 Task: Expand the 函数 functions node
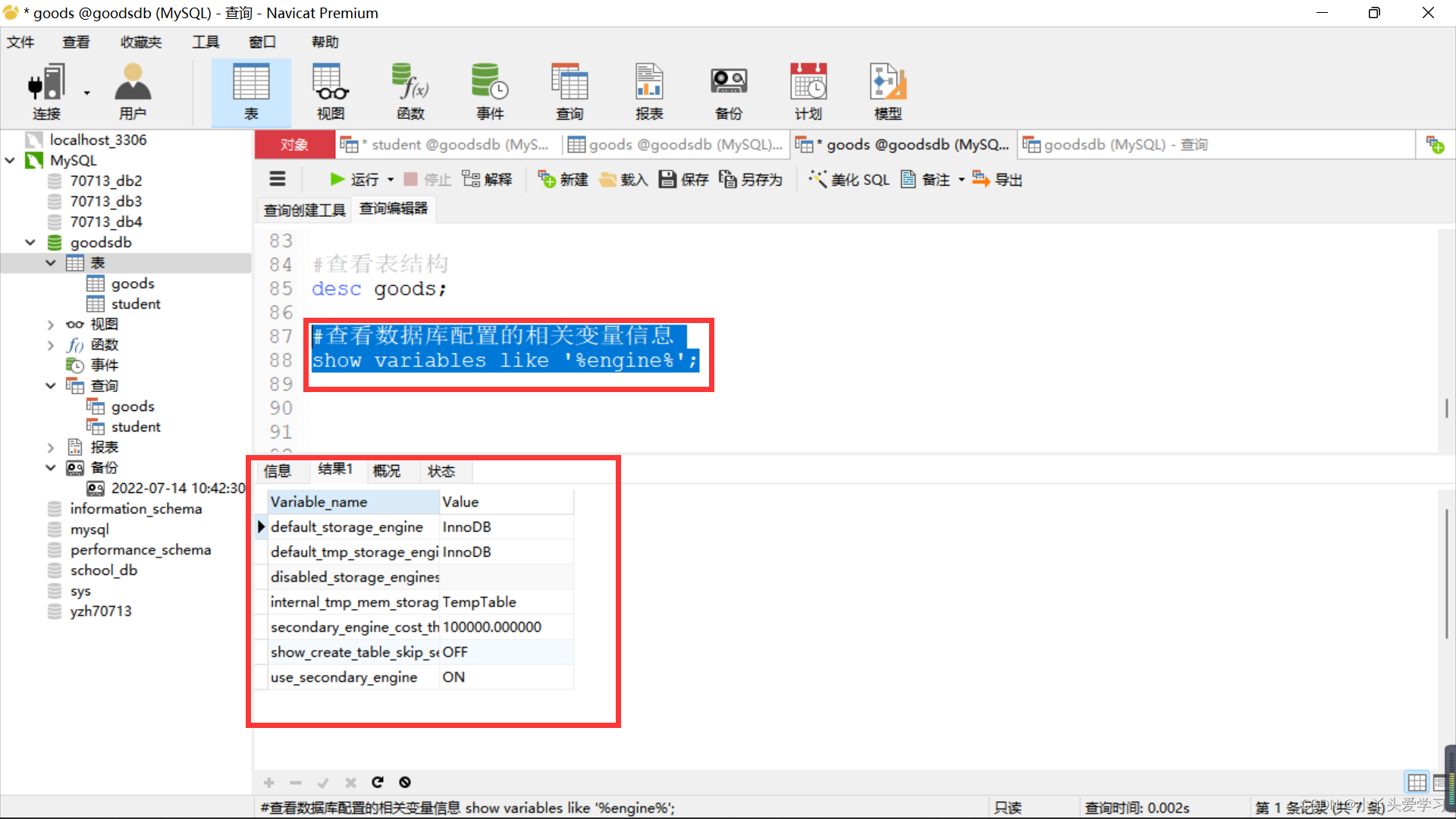pyautogui.click(x=51, y=345)
